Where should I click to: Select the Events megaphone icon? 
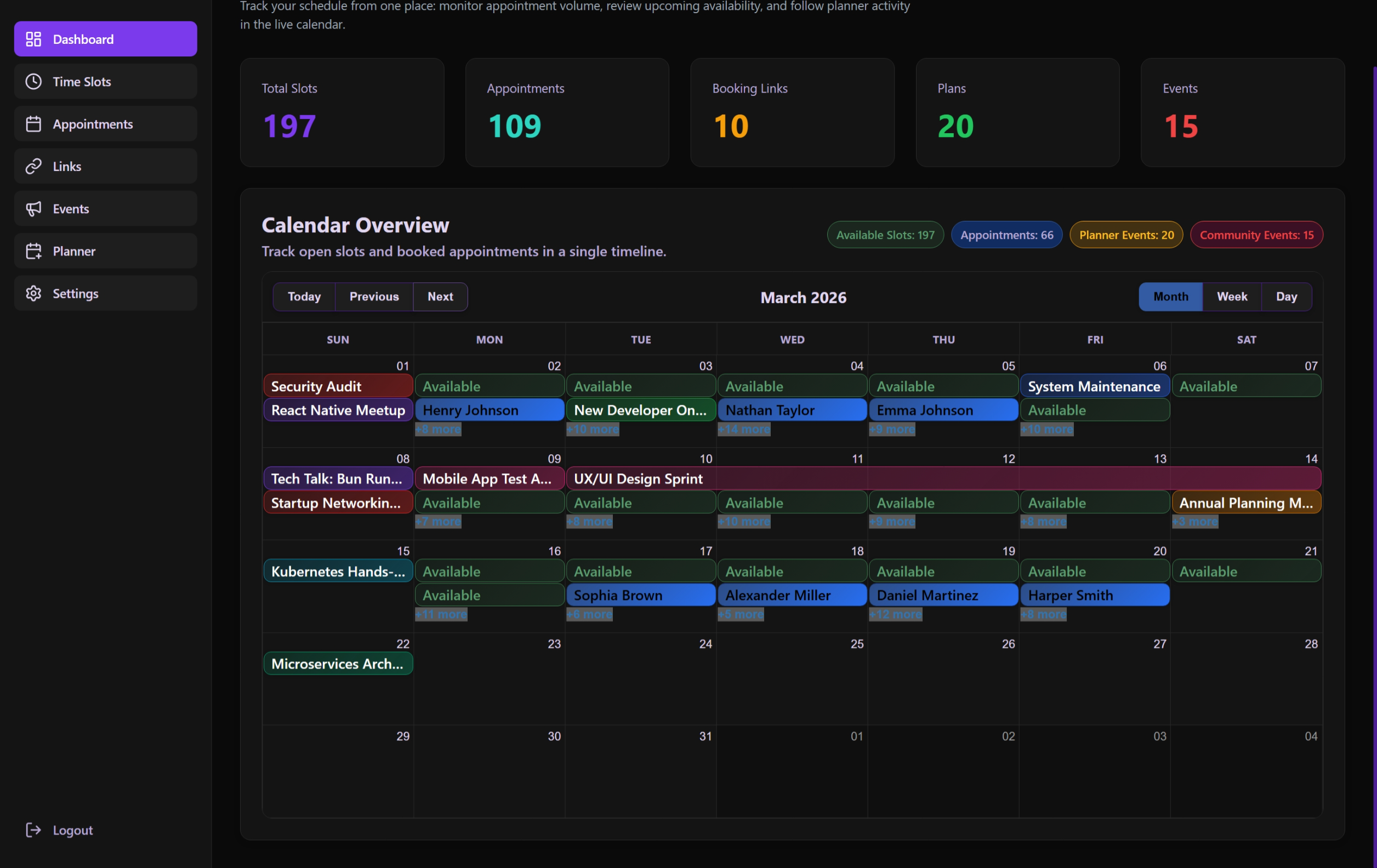point(33,208)
